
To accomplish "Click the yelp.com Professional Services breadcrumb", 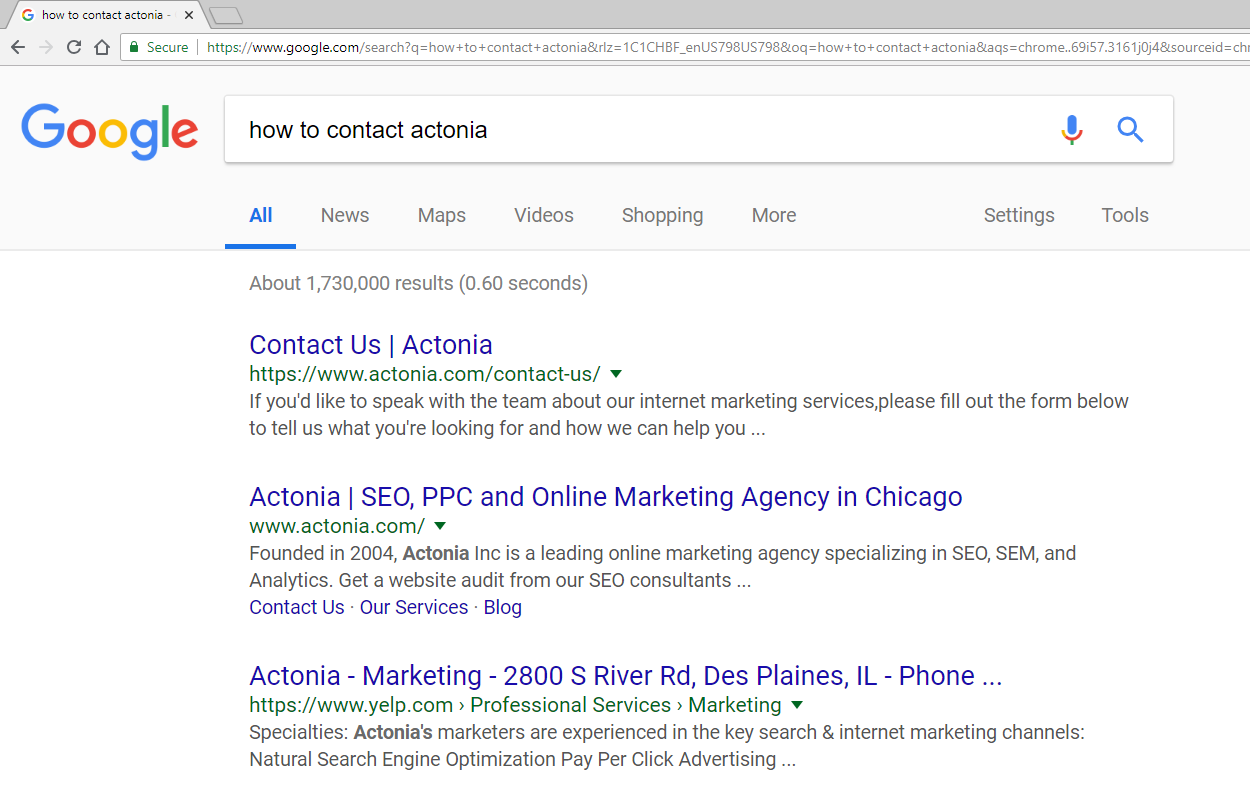I will [x=515, y=705].
